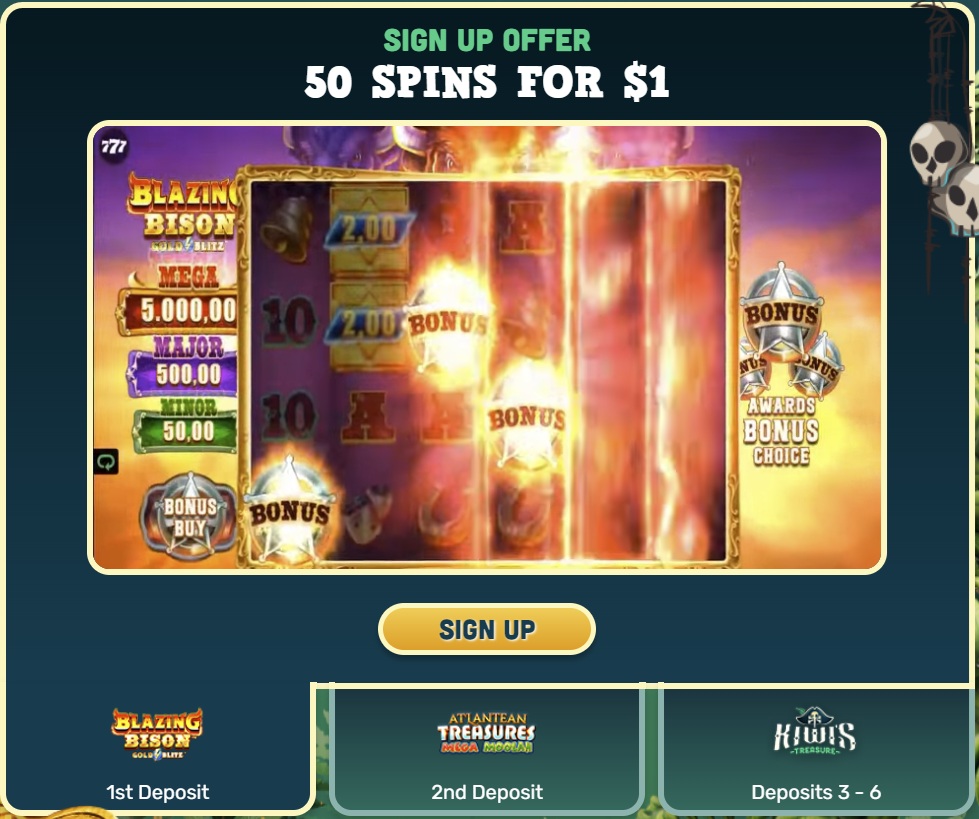
Task: Click the Blazing Bison logo in tab
Action: point(157,734)
